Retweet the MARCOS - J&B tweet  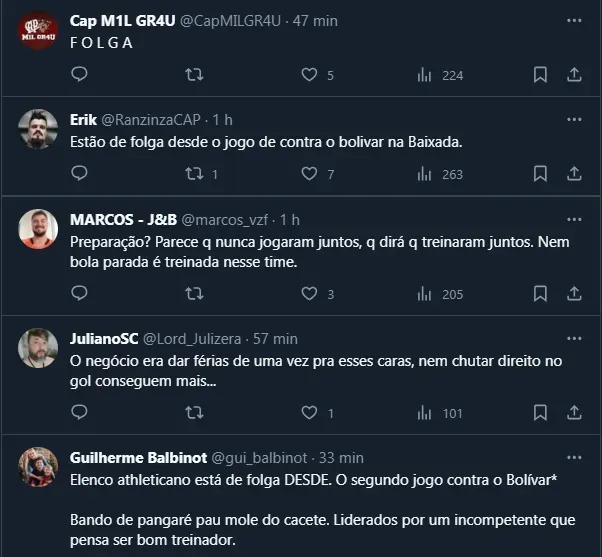tap(195, 294)
